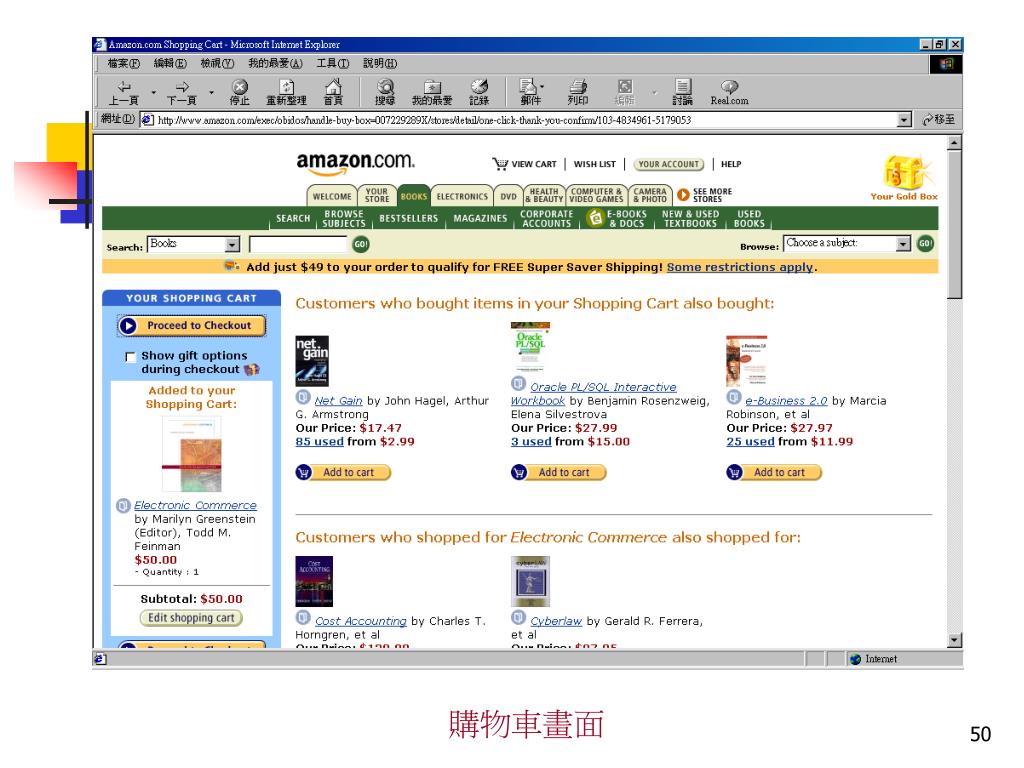Open the Edit menu
Screen dimensions: 1024x768
coord(170,63)
